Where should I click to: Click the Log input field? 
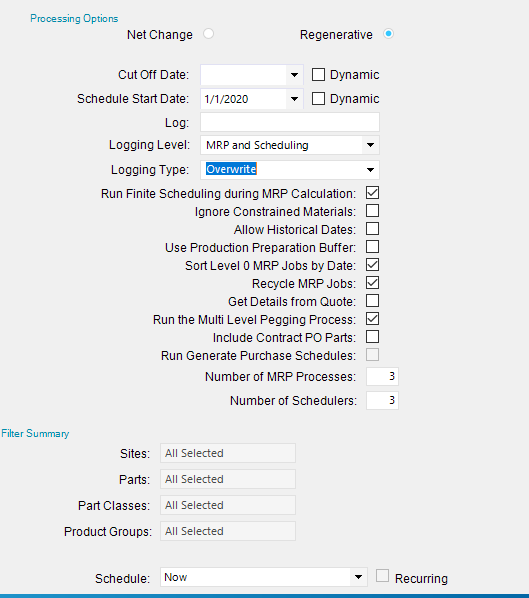coord(290,122)
